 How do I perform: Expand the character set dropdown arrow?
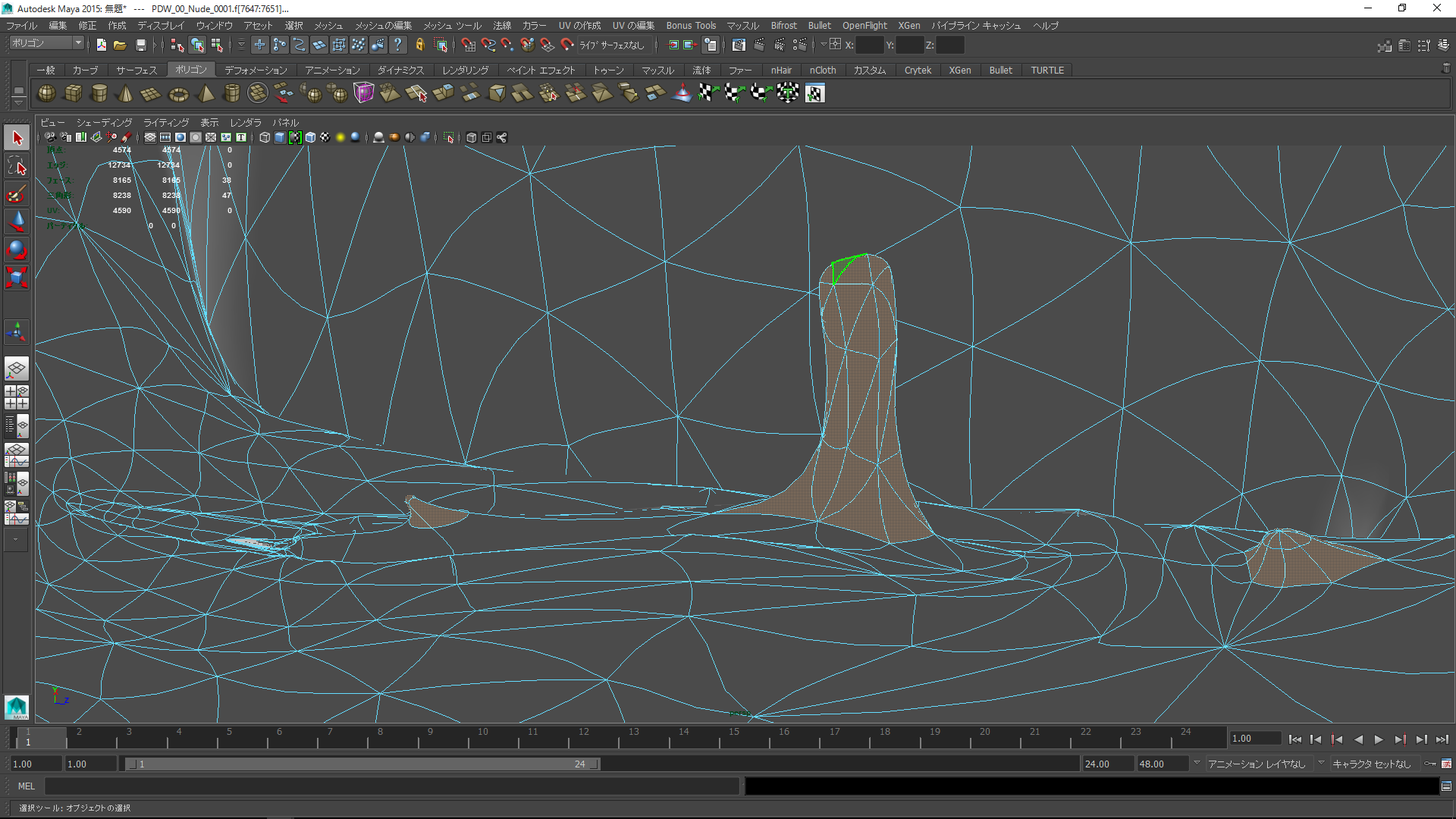(x=1321, y=763)
